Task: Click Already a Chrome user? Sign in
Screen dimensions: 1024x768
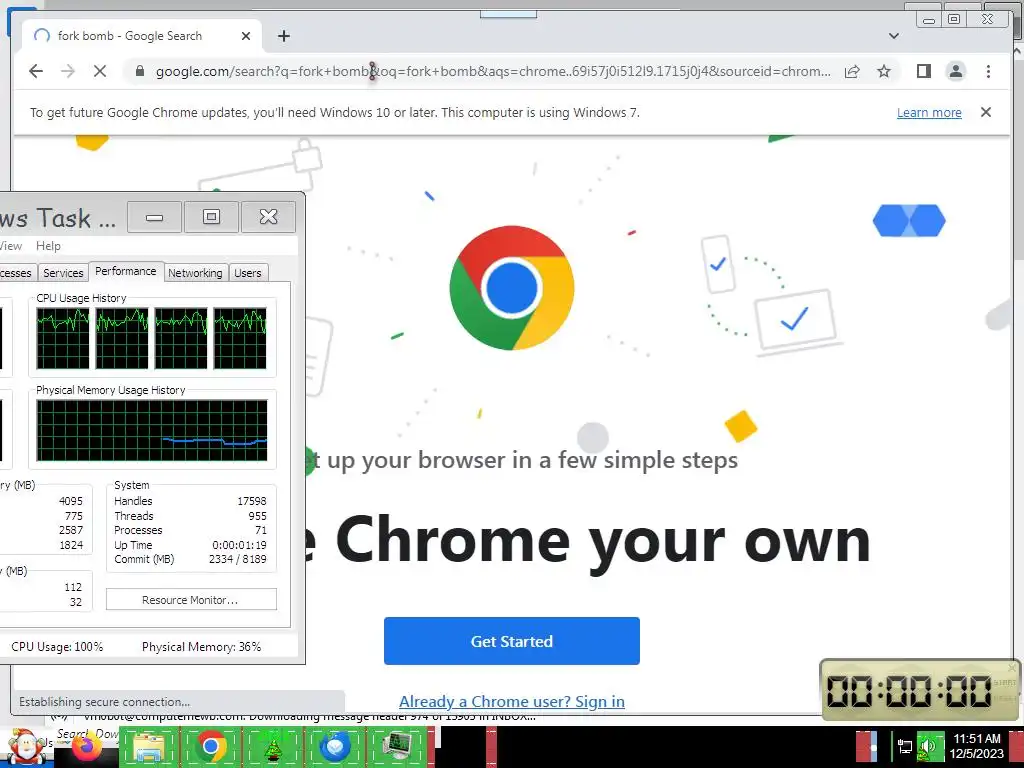Action: coord(511,701)
